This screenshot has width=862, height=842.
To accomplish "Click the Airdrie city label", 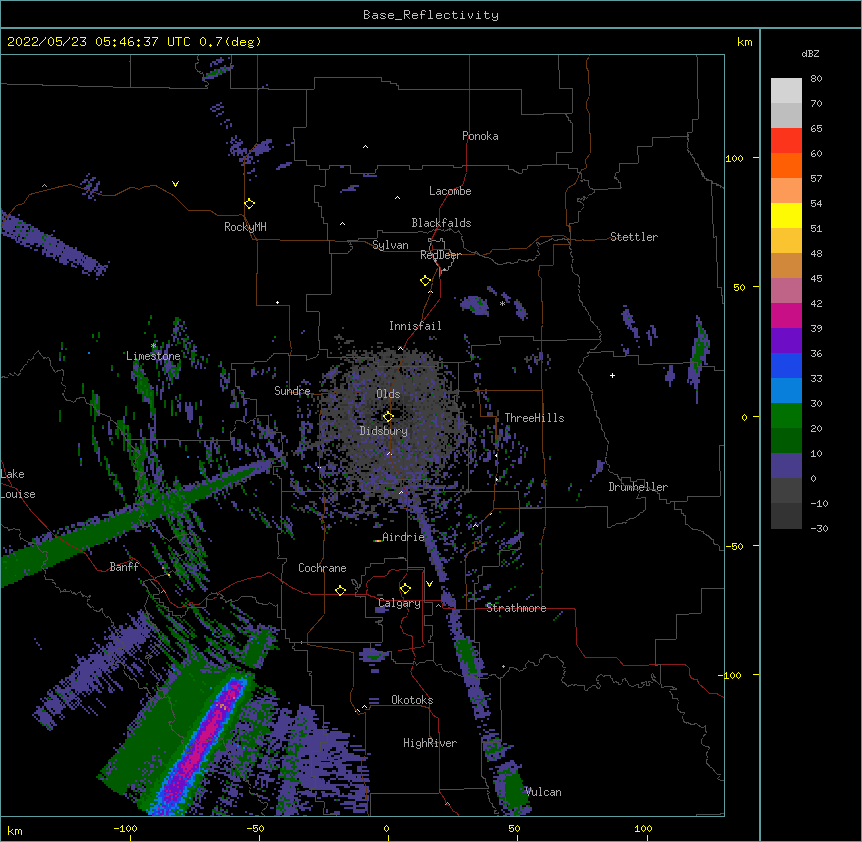I will pos(404,537).
